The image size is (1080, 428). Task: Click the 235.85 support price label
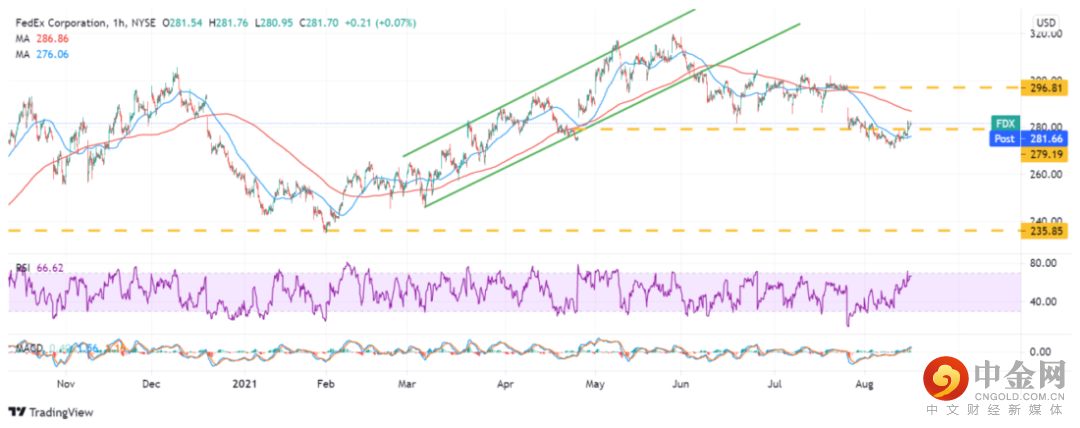[x=1045, y=232]
